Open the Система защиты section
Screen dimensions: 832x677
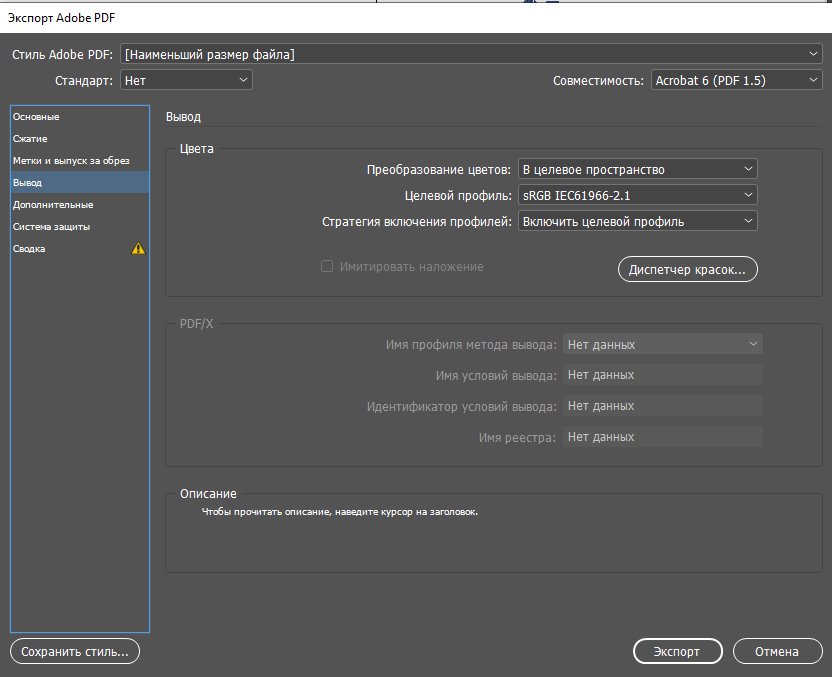coord(52,227)
